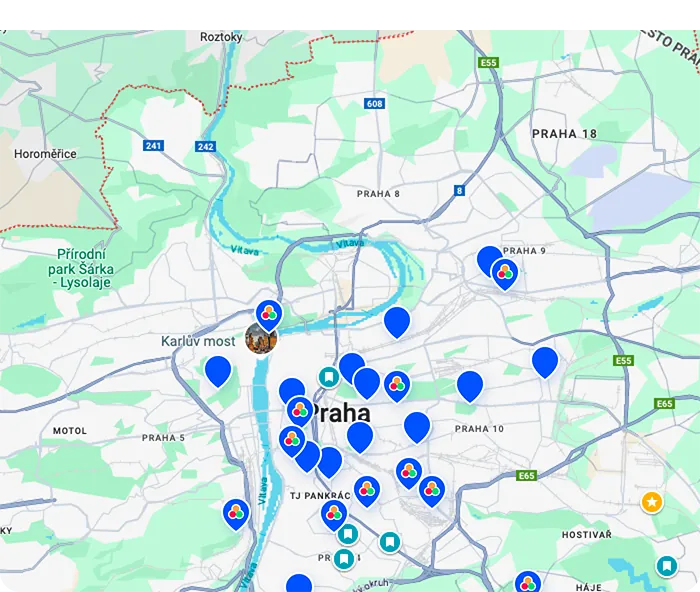Click the Karlův most photo thumbnail marker
Viewport: 700px width, 592px height.
[260, 338]
